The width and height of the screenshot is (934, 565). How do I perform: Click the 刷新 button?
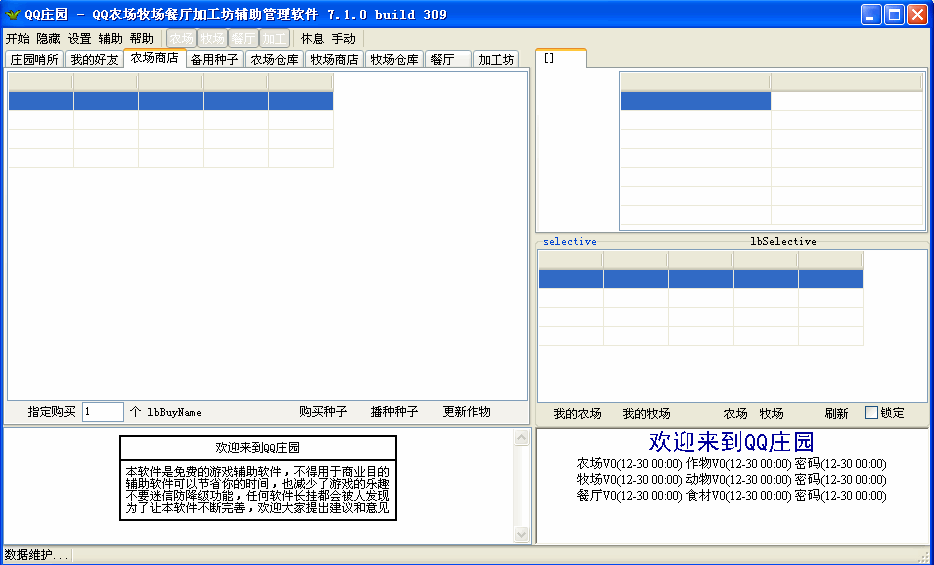tap(836, 413)
